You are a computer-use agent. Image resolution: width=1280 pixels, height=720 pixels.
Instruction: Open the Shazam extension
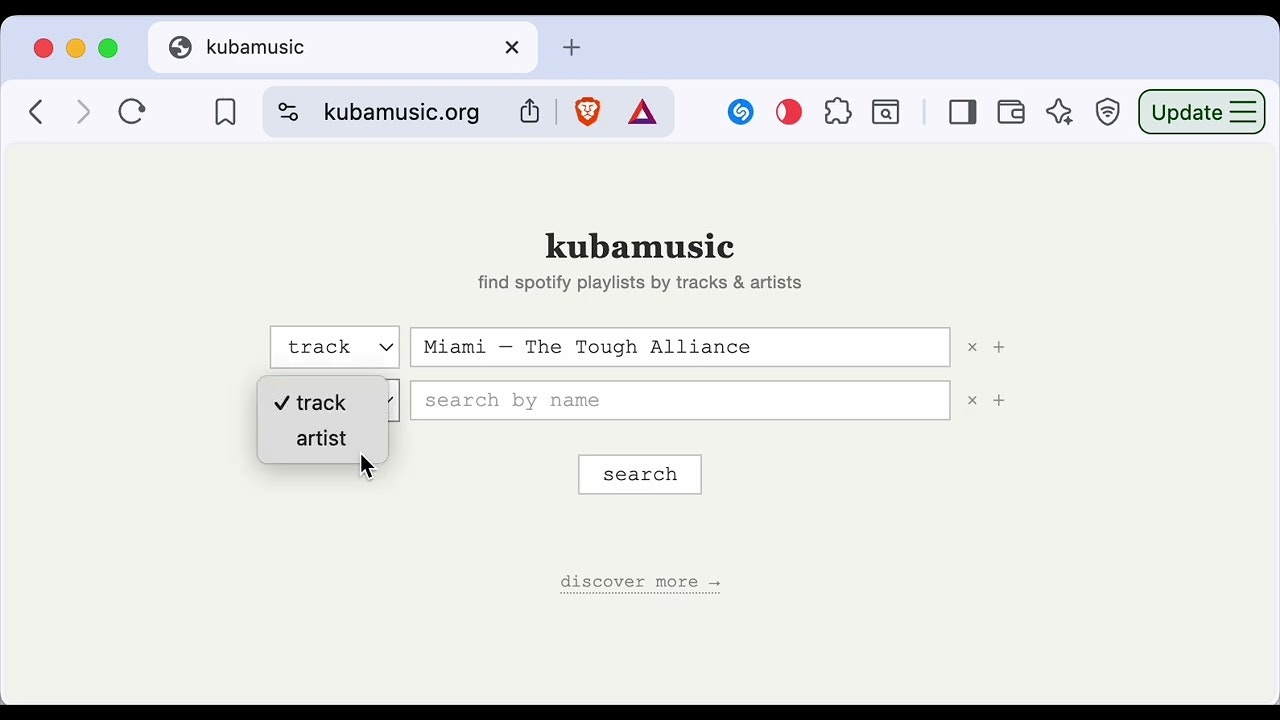(x=740, y=112)
